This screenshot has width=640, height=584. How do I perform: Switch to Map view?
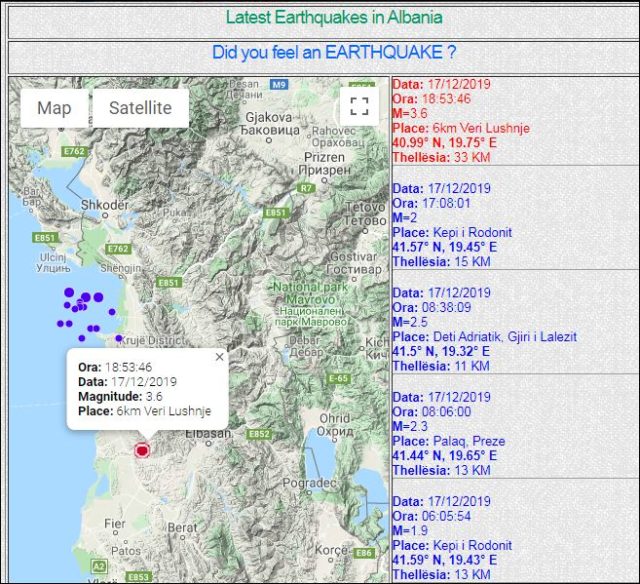pos(54,108)
